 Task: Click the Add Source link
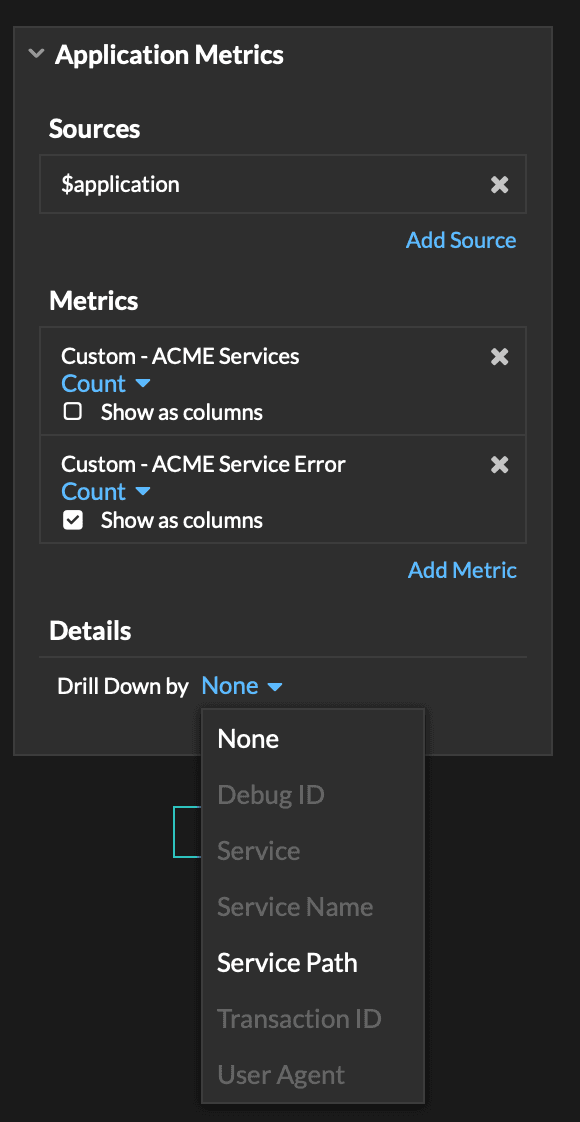[x=461, y=240]
